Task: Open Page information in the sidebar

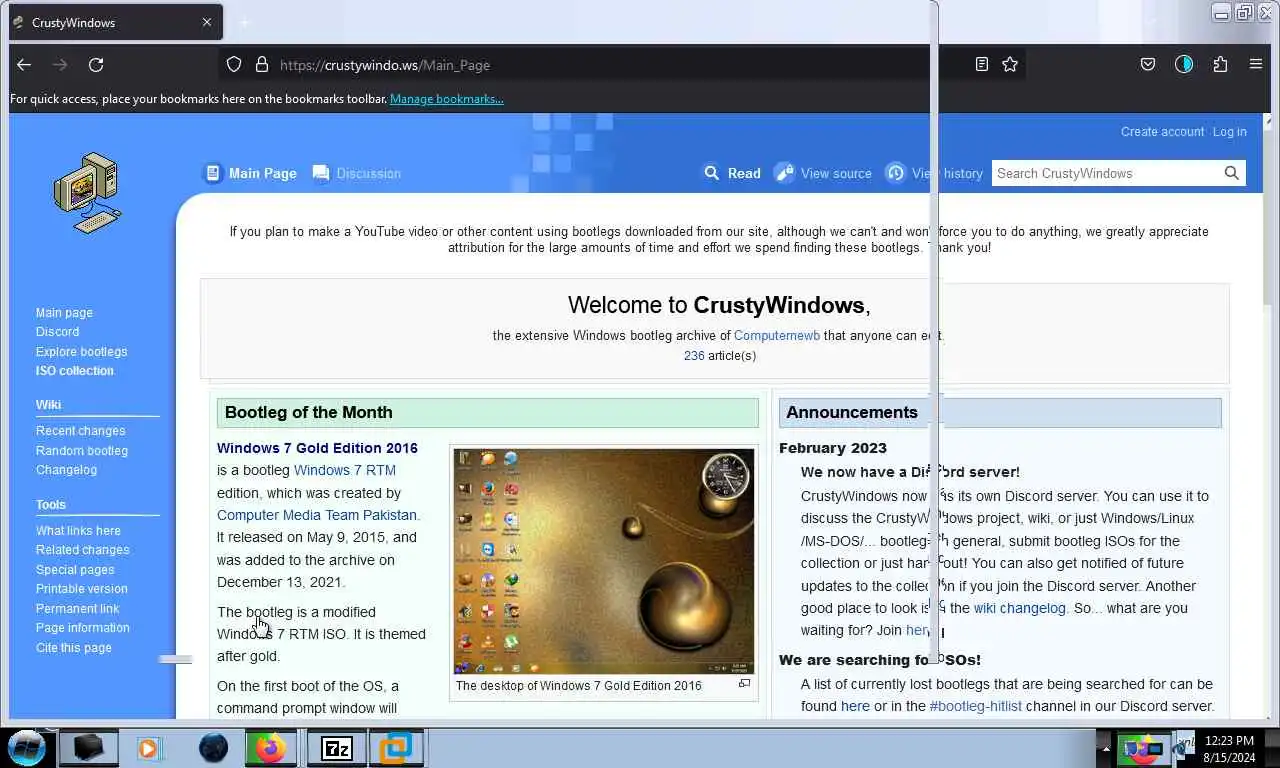Action: tap(82, 628)
